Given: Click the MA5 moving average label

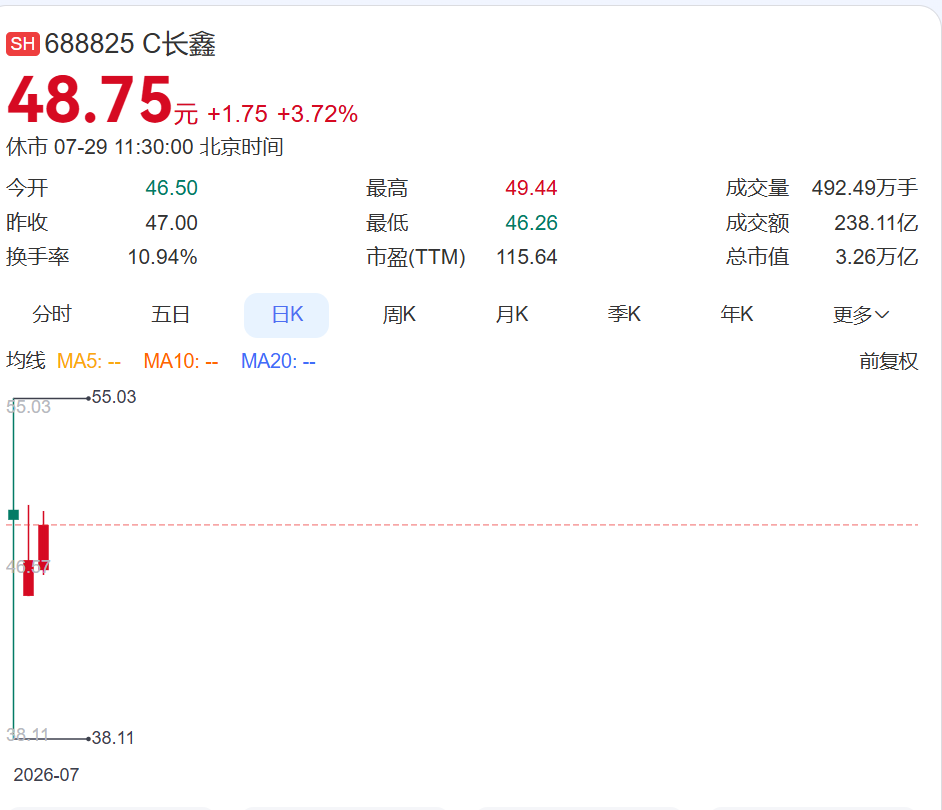Looking at the screenshot, I should pos(89,361).
